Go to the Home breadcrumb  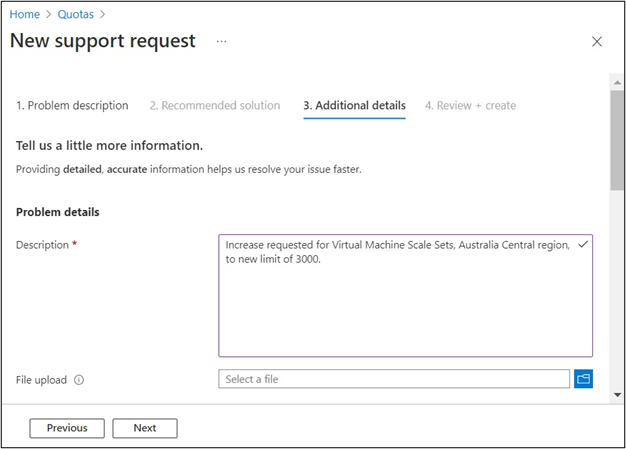click(24, 14)
